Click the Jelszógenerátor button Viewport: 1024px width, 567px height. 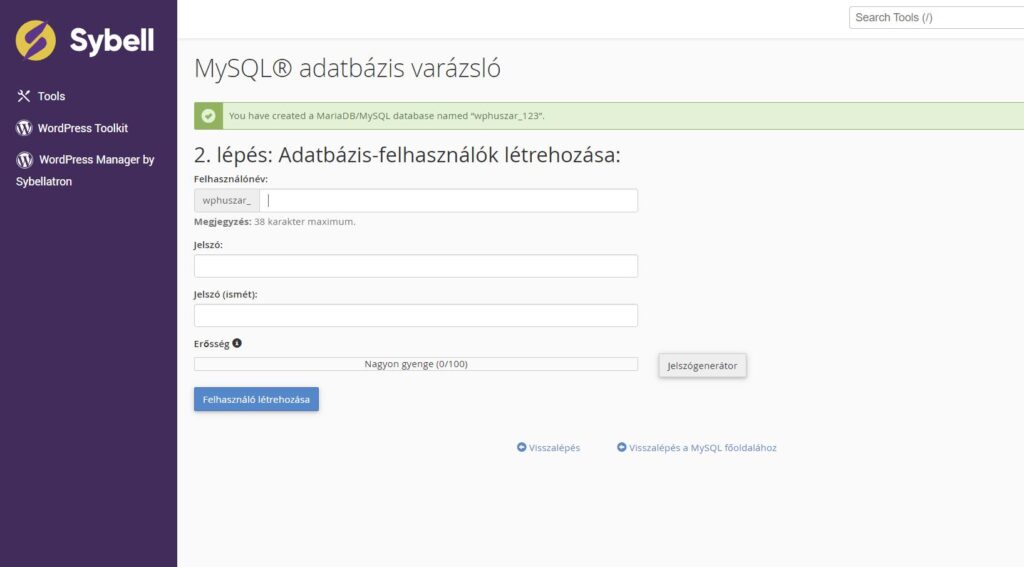(702, 366)
